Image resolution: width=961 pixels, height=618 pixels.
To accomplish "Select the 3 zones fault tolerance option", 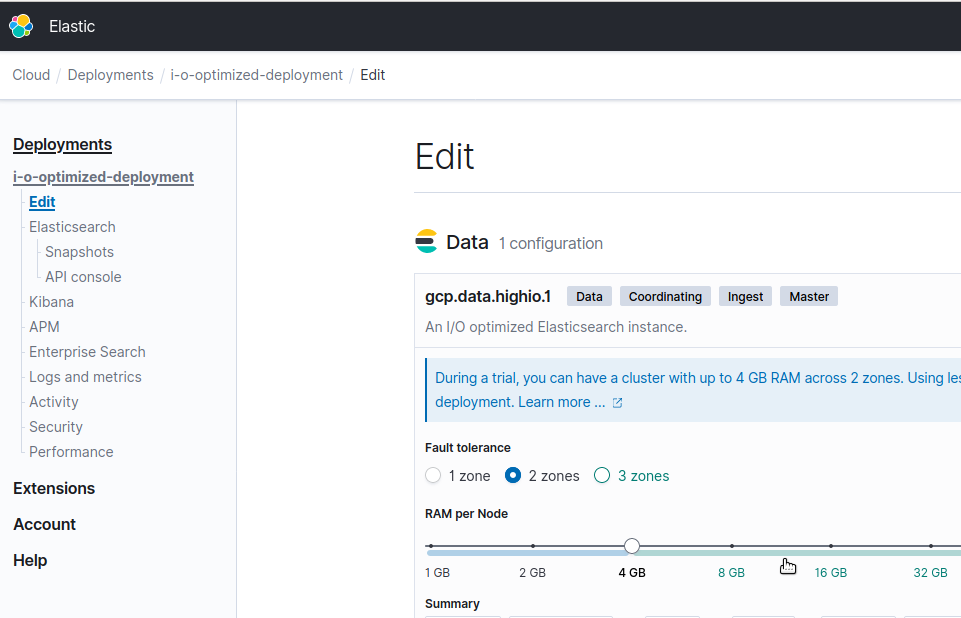I will point(601,475).
